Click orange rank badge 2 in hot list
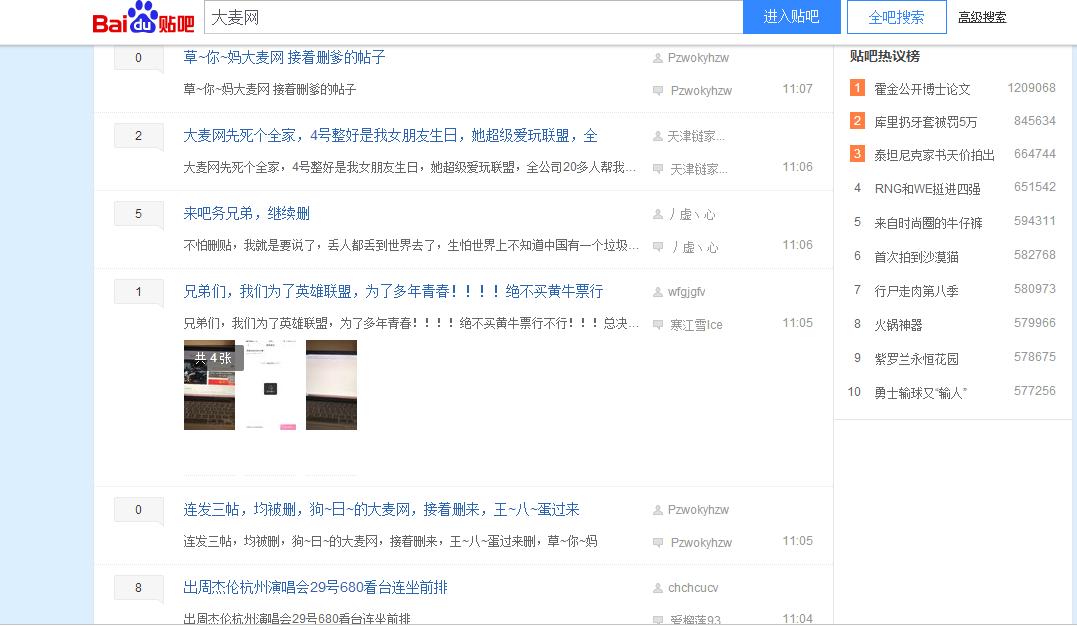This screenshot has width=1077, height=627. (857, 121)
